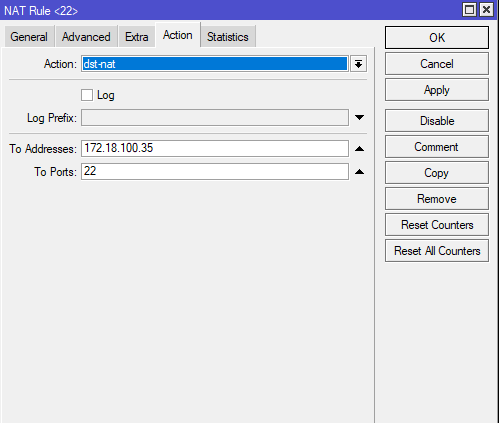Image resolution: width=499 pixels, height=423 pixels.
Task: Open the Action dropdown list
Action: pyautogui.click(x=359, y=64)
